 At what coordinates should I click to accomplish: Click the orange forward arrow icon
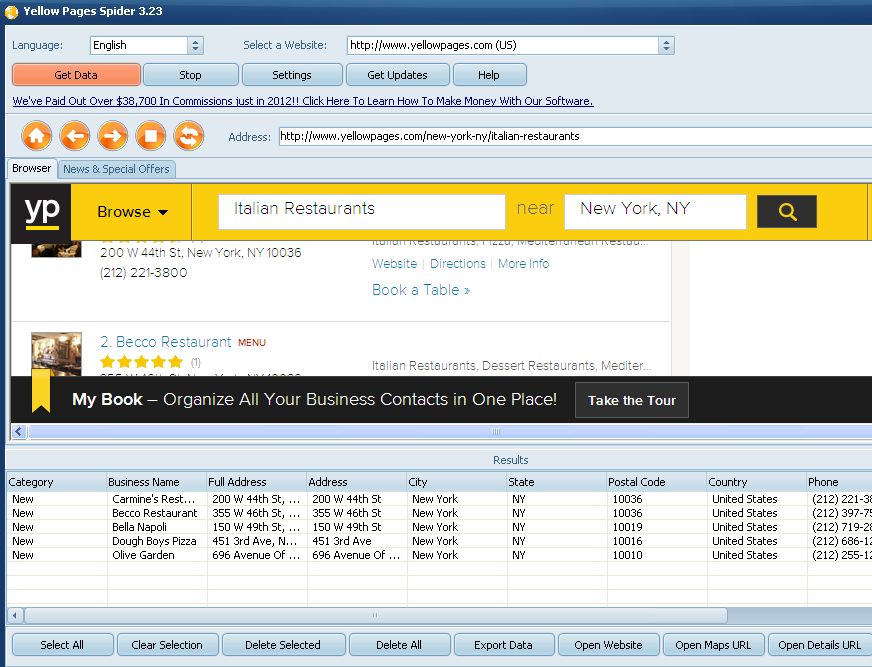(x=113, y=136)
